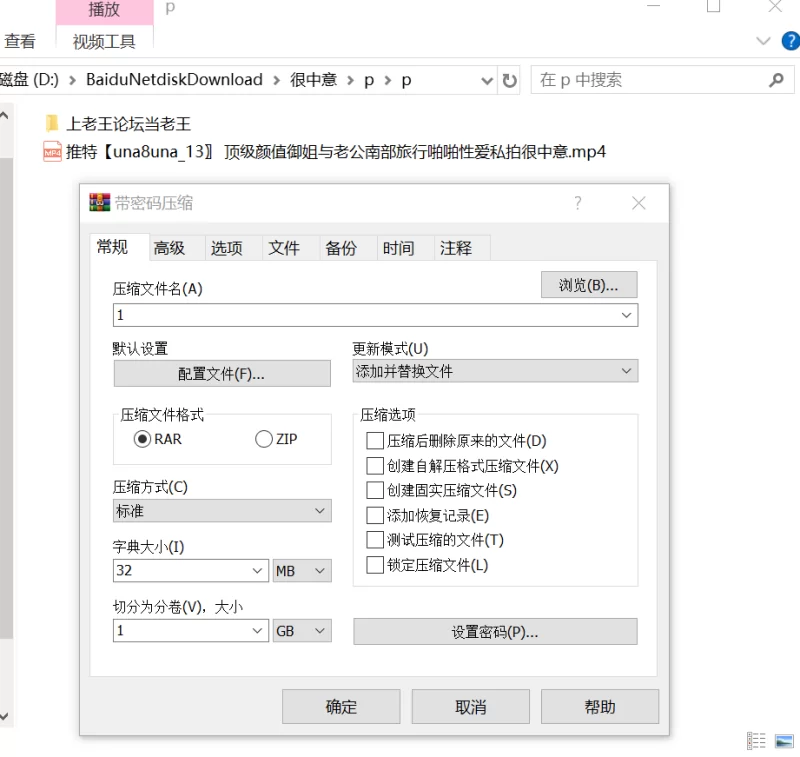Click 配置文件(F)... button
The width and height of the screenshot is (800, 757).
[x=221, y=374]
